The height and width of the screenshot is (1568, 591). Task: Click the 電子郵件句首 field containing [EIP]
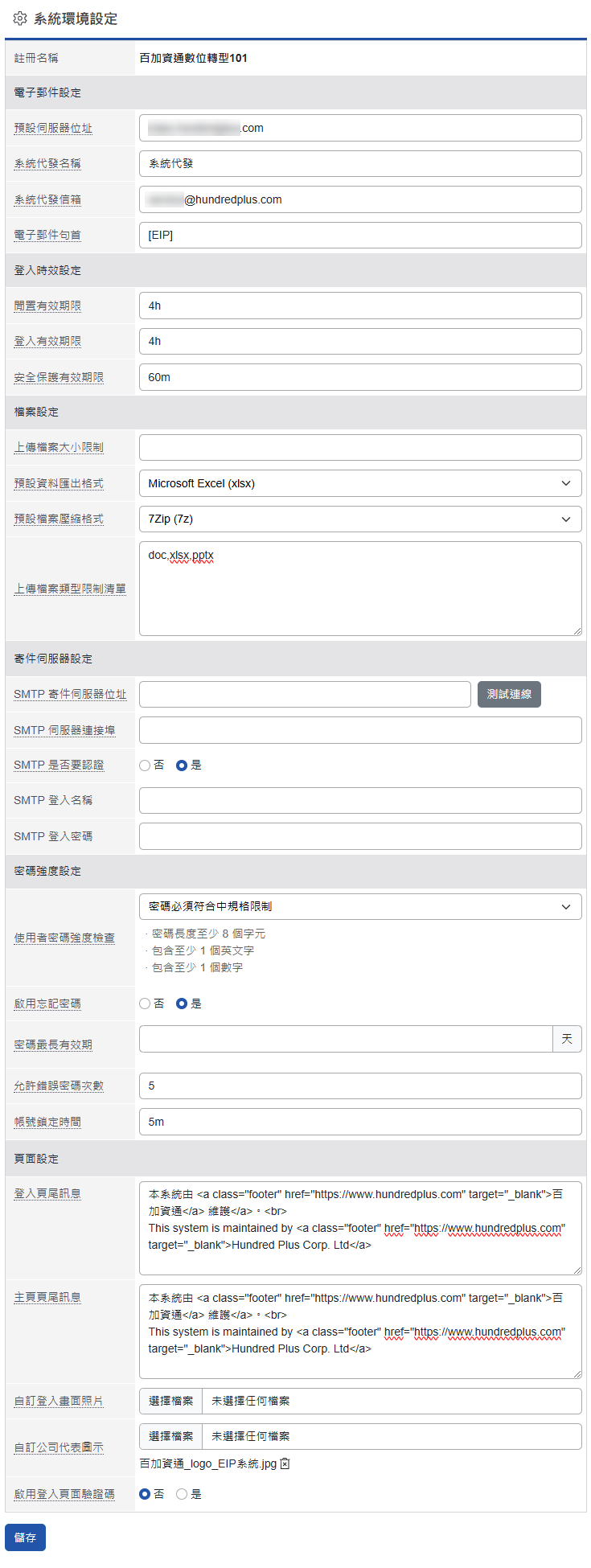(x=360, y=235)
